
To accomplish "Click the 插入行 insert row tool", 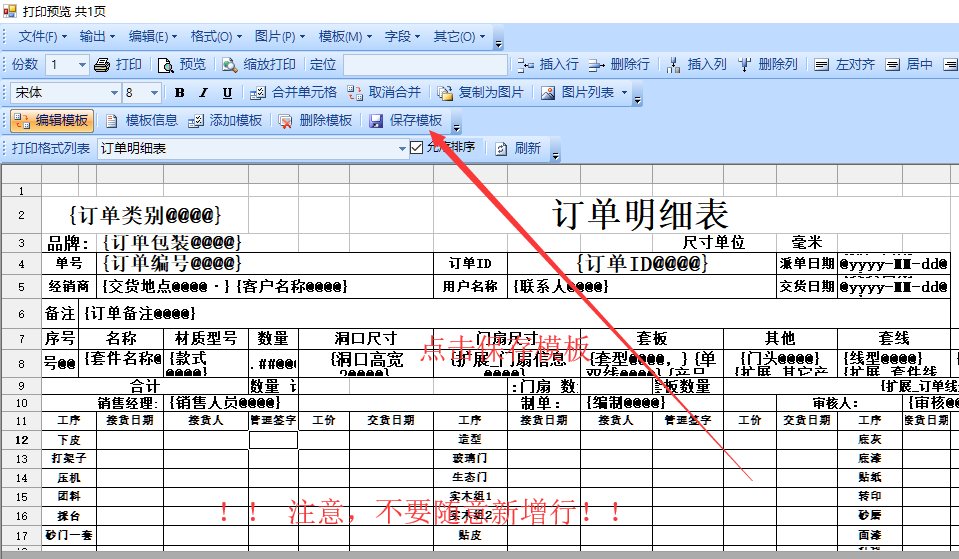I will click(x=548, y=65).
